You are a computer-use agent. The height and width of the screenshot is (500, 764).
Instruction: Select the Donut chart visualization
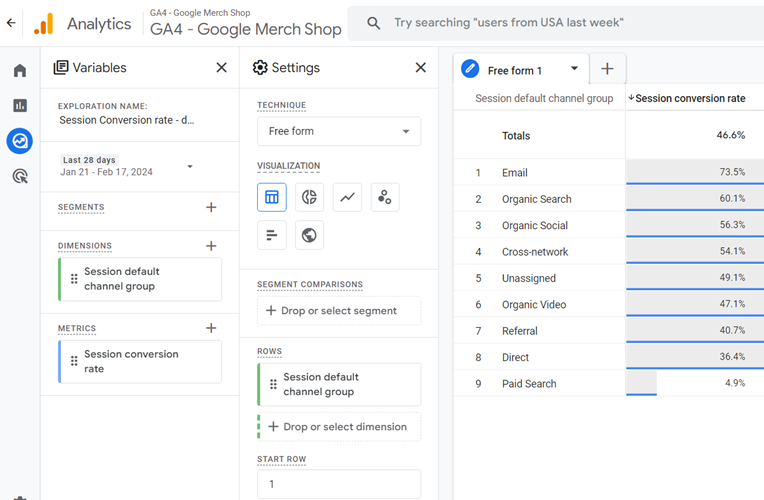(x=310, y=197)
